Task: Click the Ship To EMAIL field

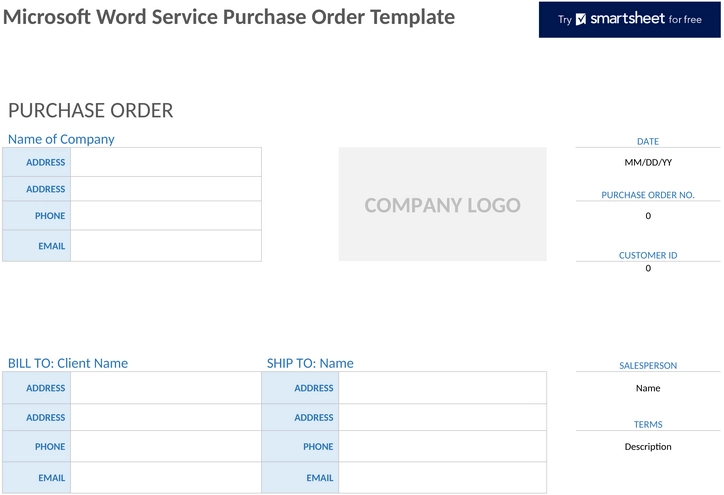Action: 442,477
